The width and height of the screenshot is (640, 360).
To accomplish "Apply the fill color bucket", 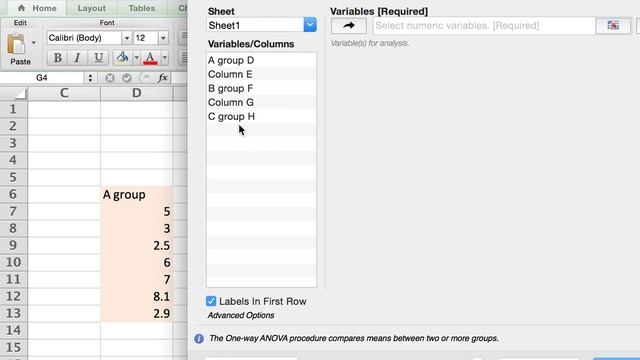I will tap(122, 58).
